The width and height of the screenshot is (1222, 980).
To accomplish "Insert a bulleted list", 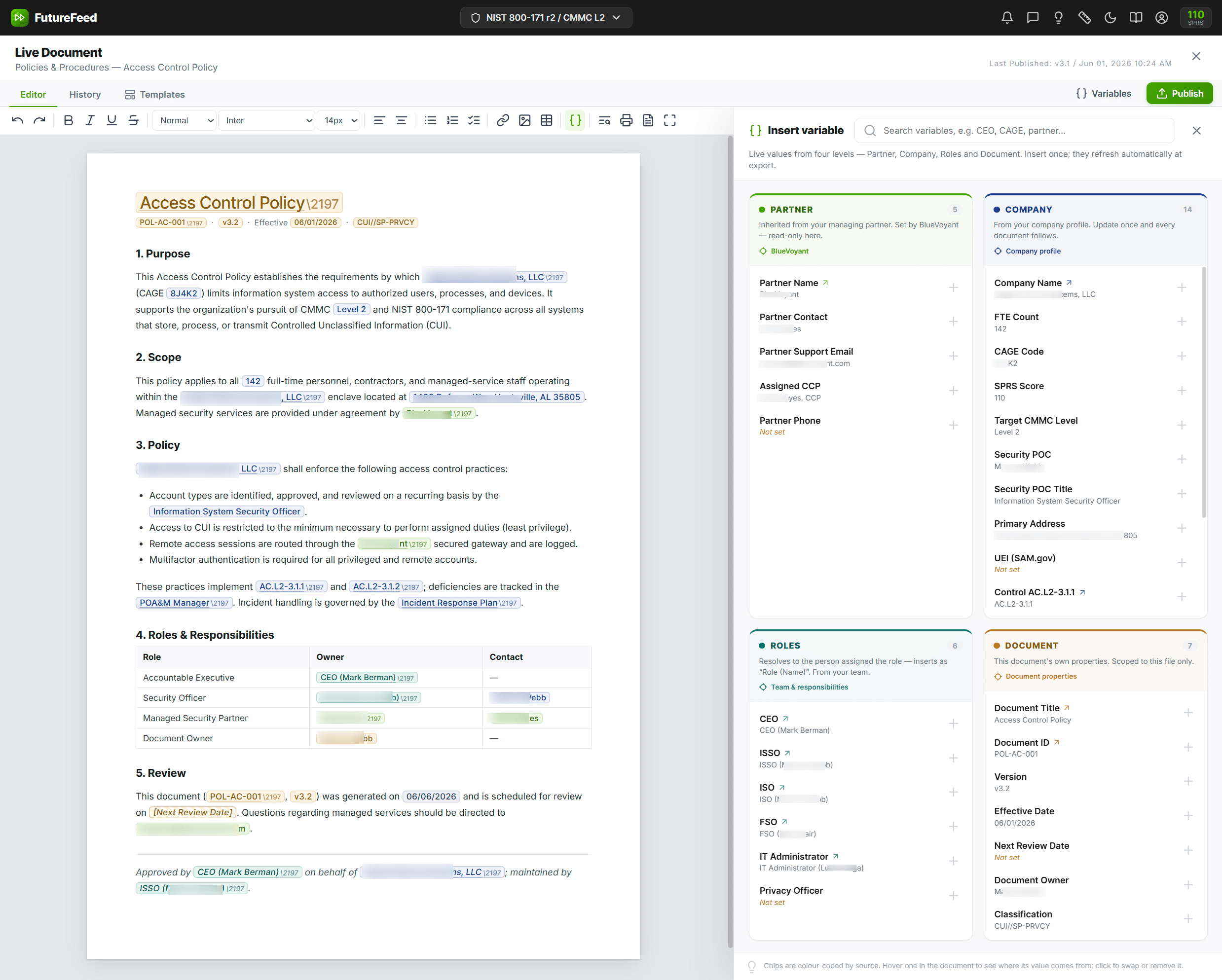I will 431,120.
